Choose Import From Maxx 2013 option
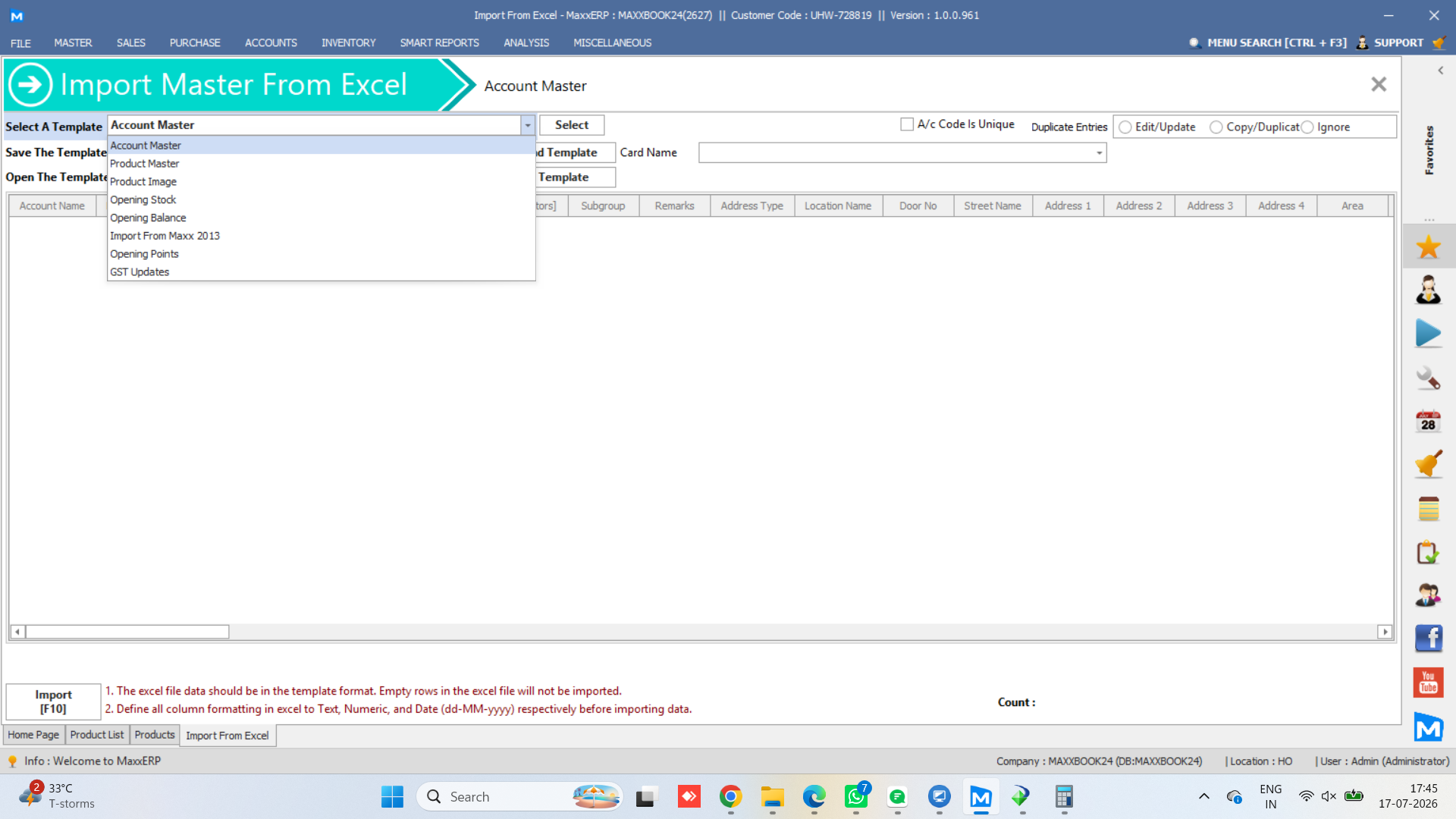The height and width of the screenshot is (819, 1456). (322, 237)
